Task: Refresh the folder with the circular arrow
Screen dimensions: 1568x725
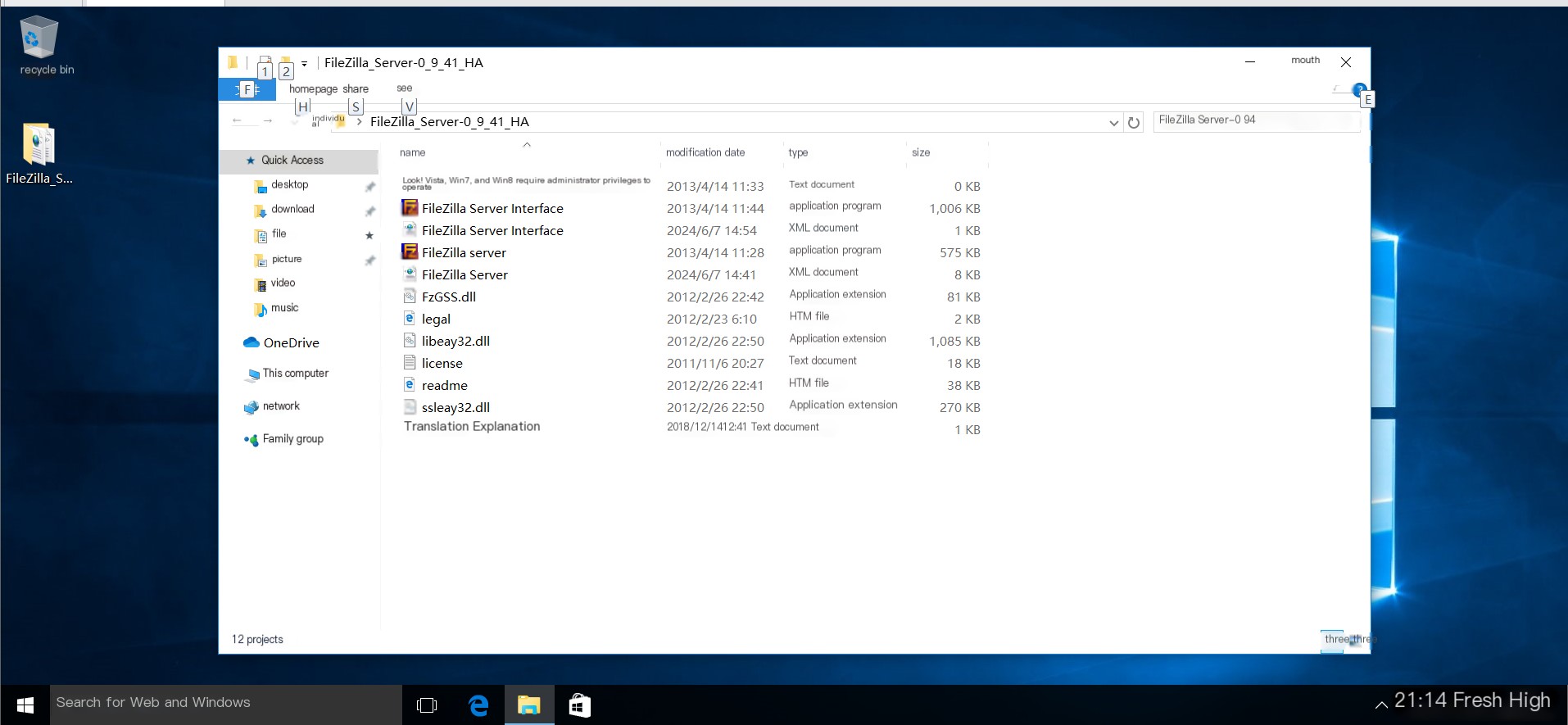Action: tap(1134, 122)
